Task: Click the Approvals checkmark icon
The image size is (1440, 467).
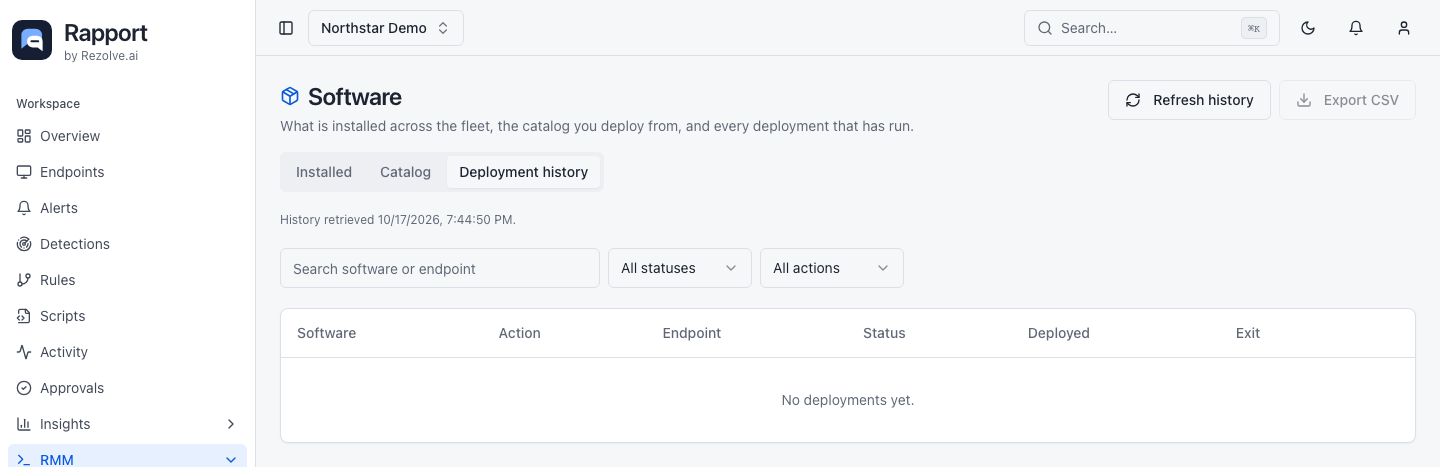Action: [24, 388]
